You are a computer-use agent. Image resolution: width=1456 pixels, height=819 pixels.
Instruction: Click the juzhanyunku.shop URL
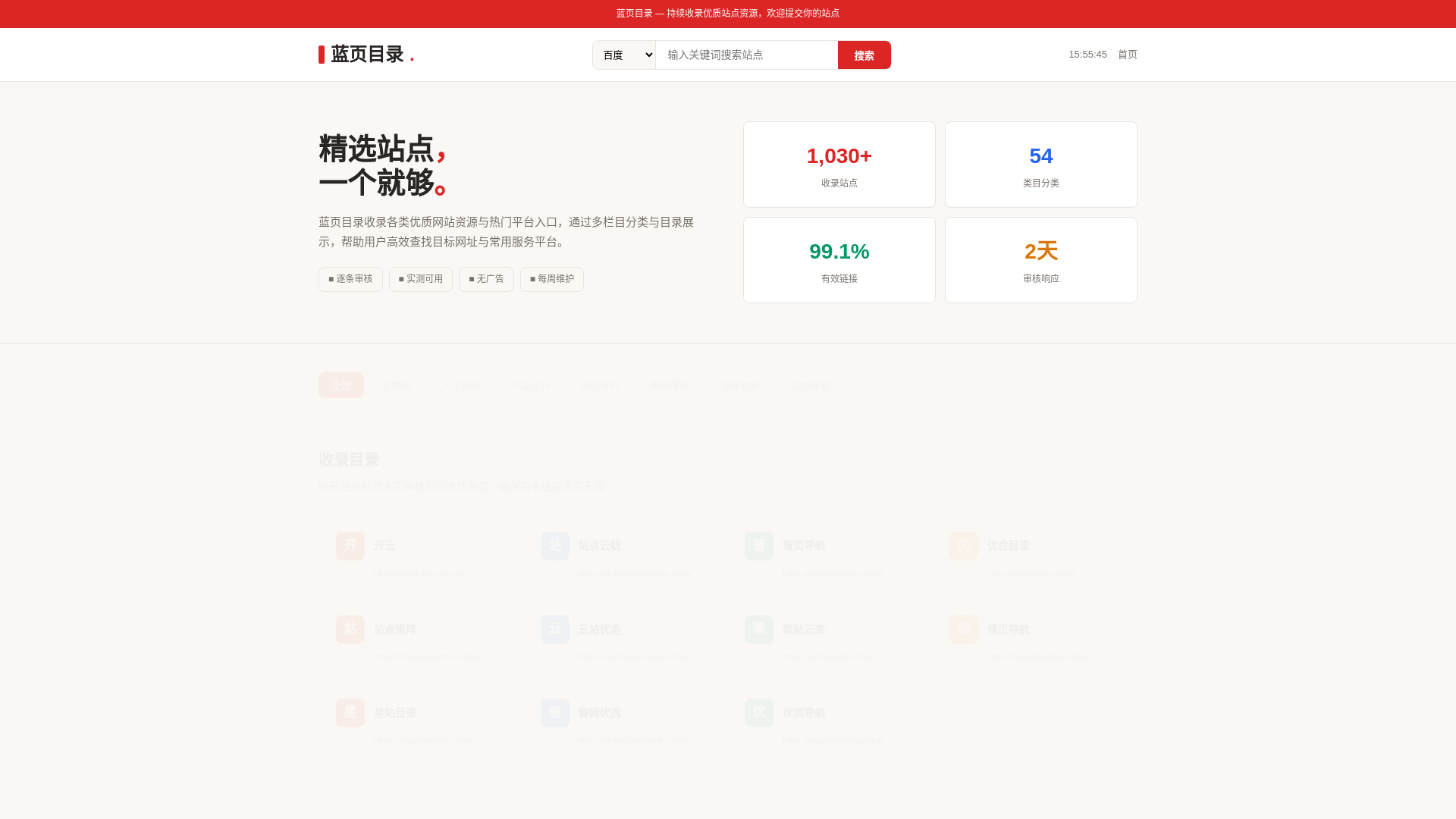[830, 657]
